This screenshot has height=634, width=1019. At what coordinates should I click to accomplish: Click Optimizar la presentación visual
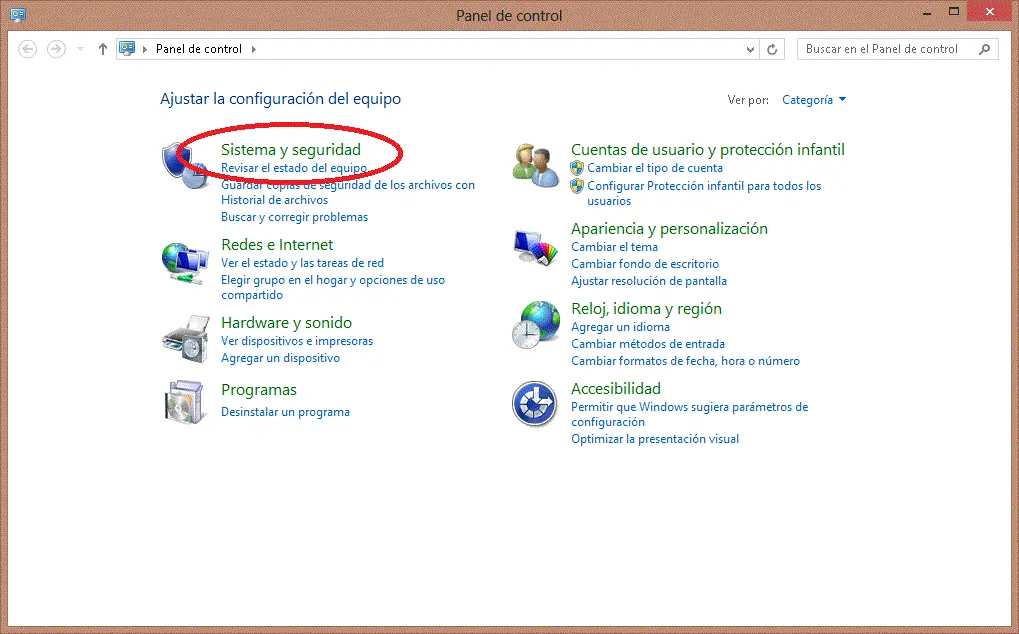point(654,439)
